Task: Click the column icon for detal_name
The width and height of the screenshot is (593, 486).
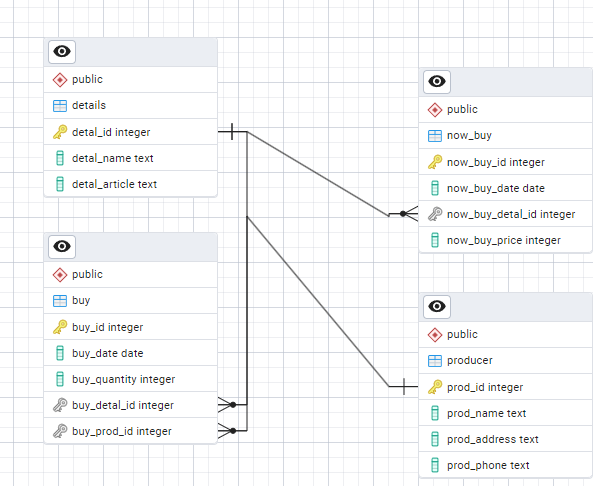Action: (60, 158)
